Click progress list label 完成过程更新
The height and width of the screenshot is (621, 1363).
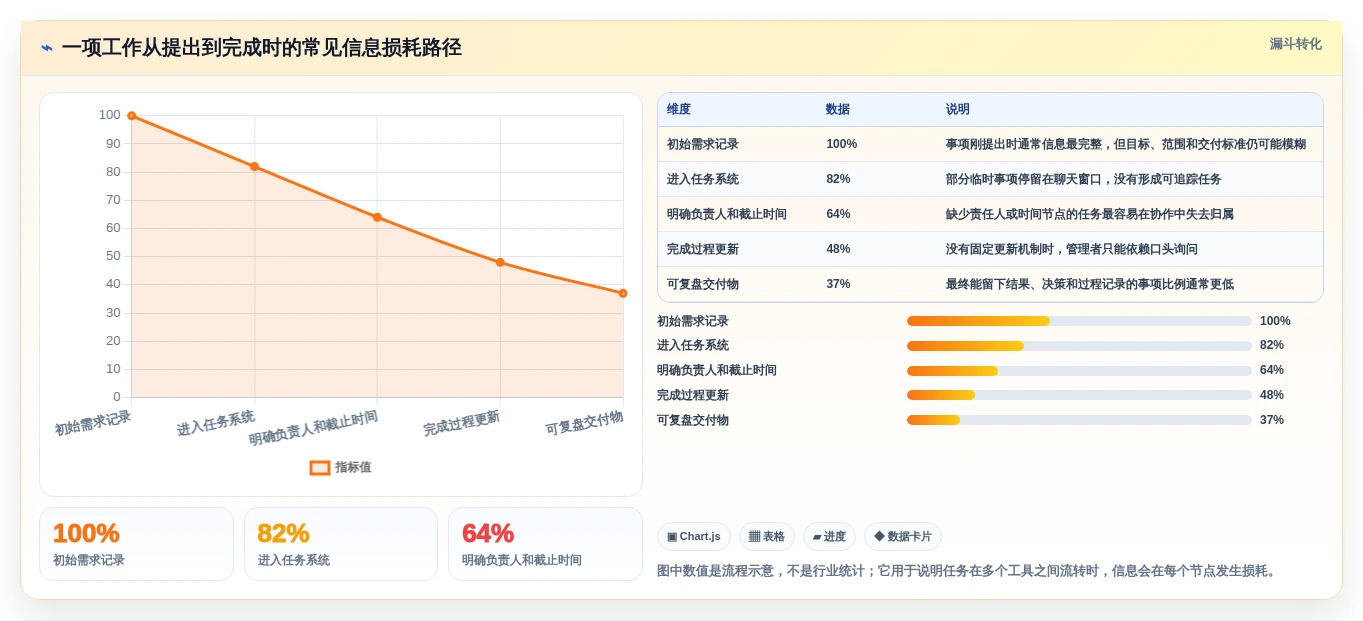click(693, 395)
